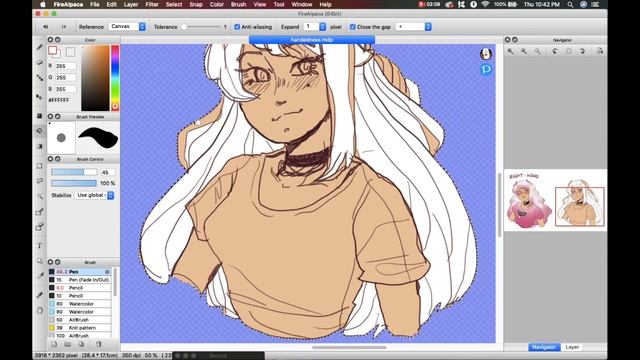
Task: Open the Close the gap level dropdown
Action: coord(413,27)
